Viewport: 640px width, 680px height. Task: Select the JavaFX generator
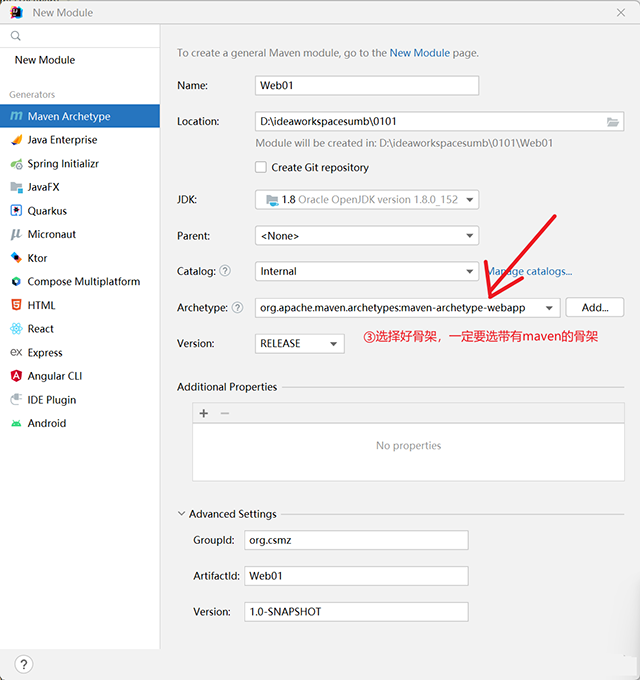point(80,187)
